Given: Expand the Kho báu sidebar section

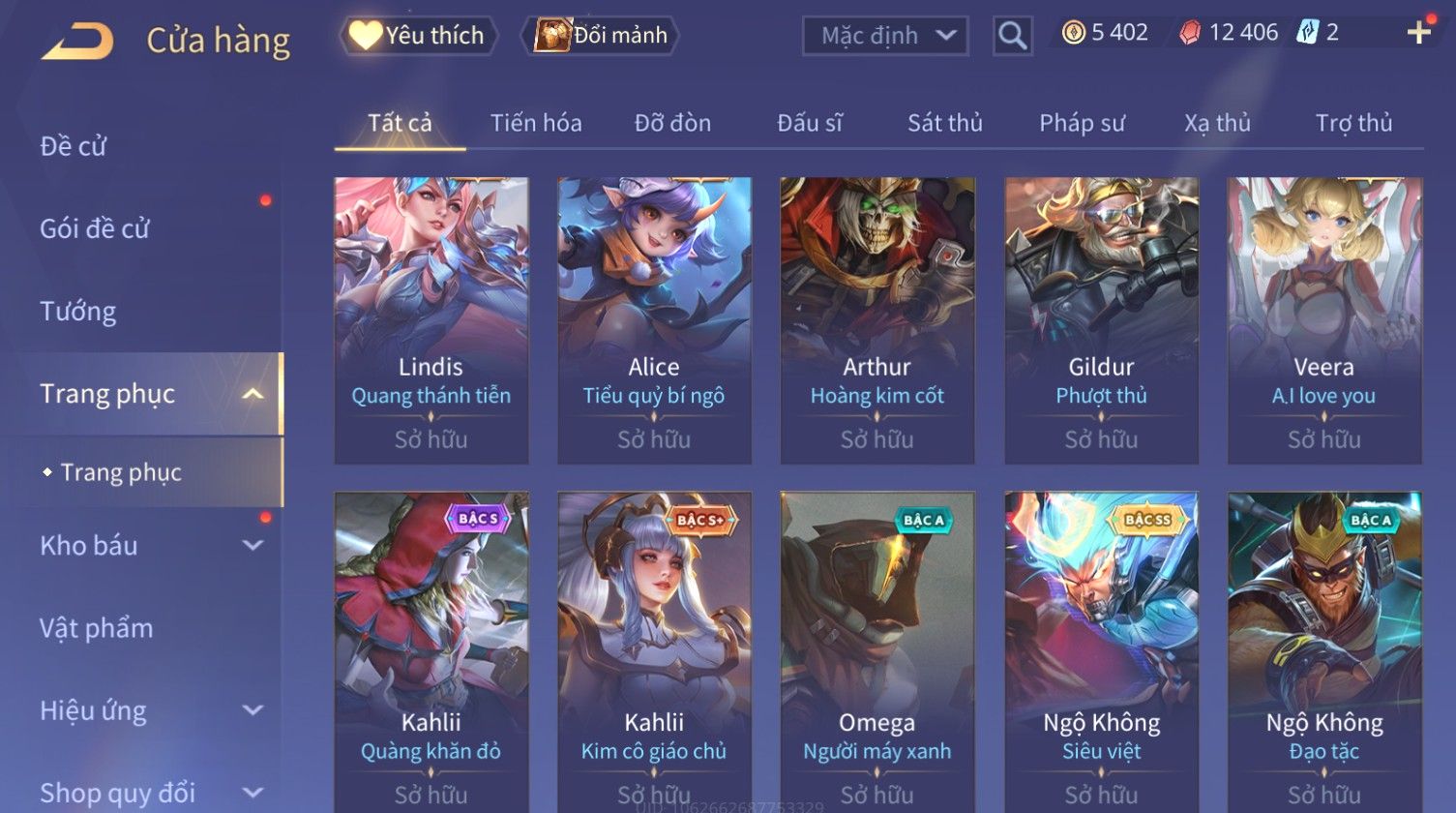Looking at the screenshot, I should 253,545.
